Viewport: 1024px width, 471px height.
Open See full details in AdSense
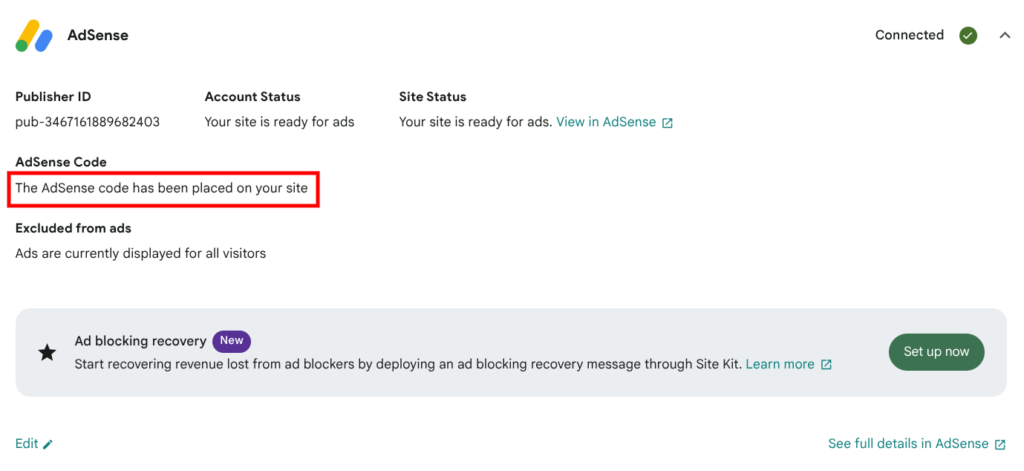point(909,444)
